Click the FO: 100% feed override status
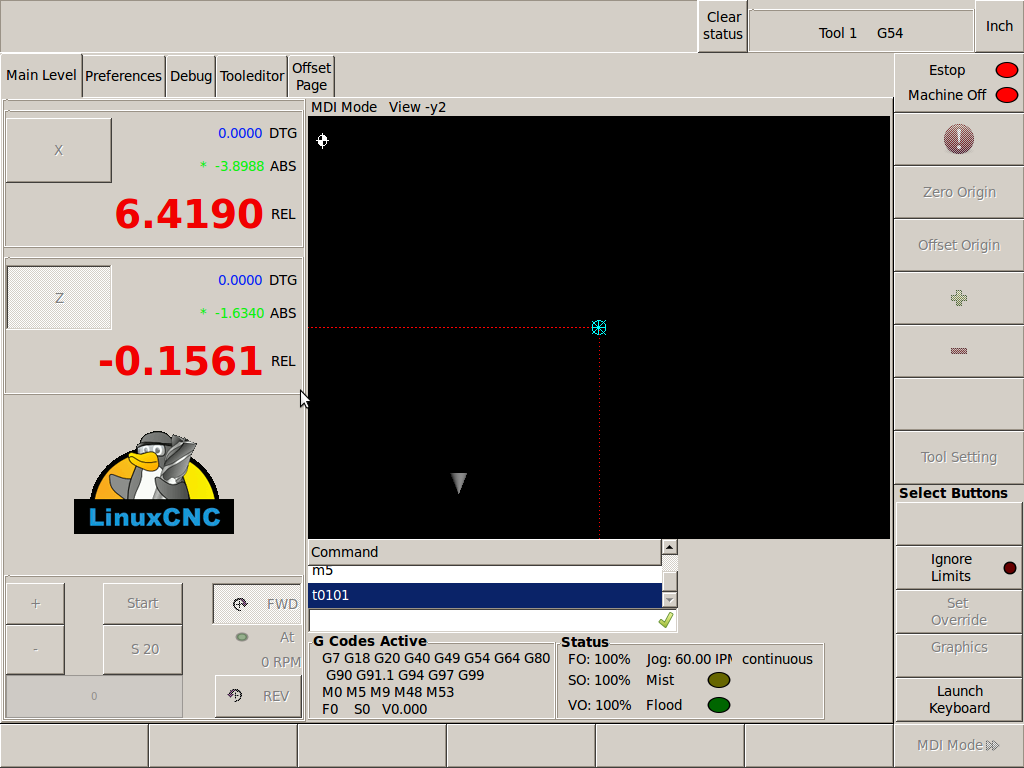The width and height of the screenshot is (1024, 768). (599, 659)
